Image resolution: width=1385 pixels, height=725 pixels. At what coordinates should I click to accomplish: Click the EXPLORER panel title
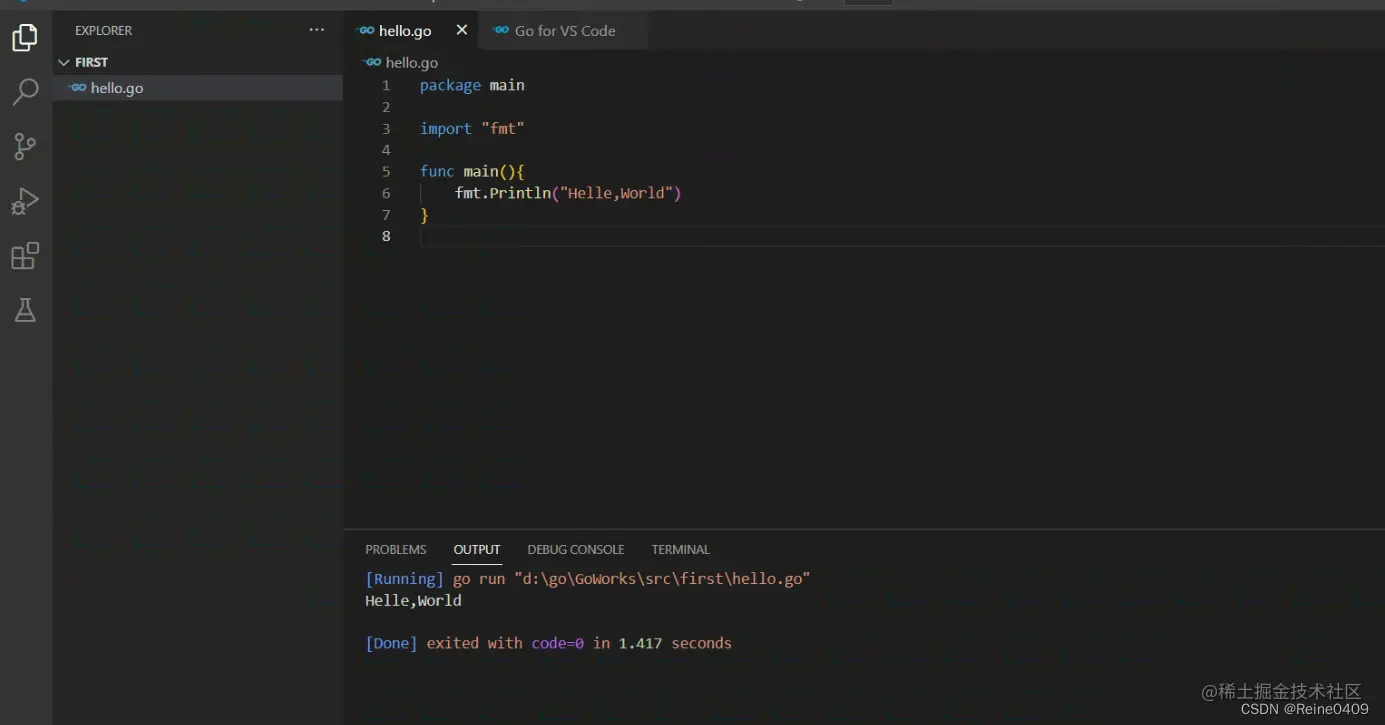104,31
